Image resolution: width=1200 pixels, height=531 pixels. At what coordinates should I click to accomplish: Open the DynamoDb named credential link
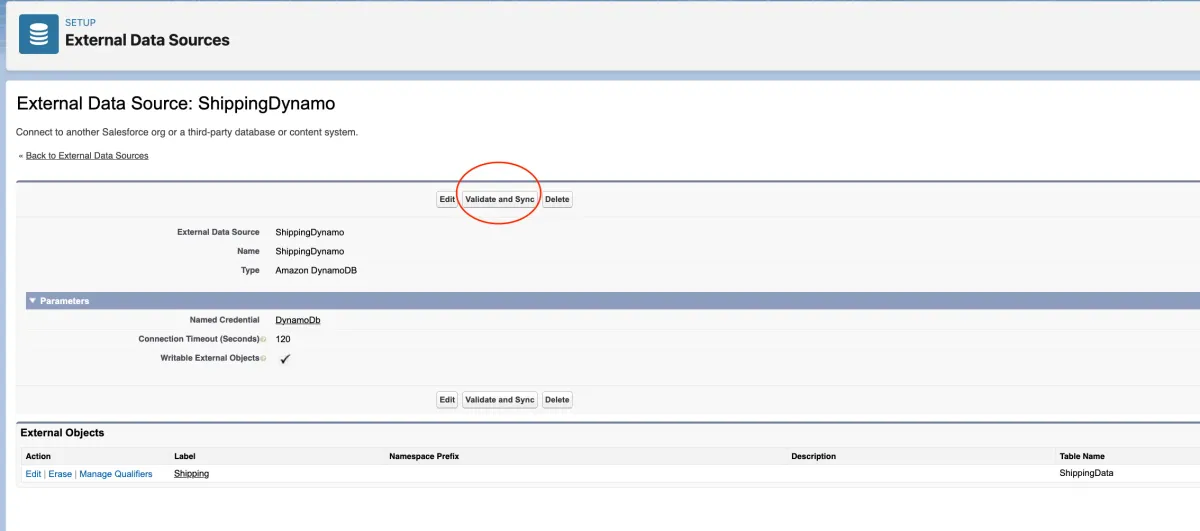click(298, 320)
